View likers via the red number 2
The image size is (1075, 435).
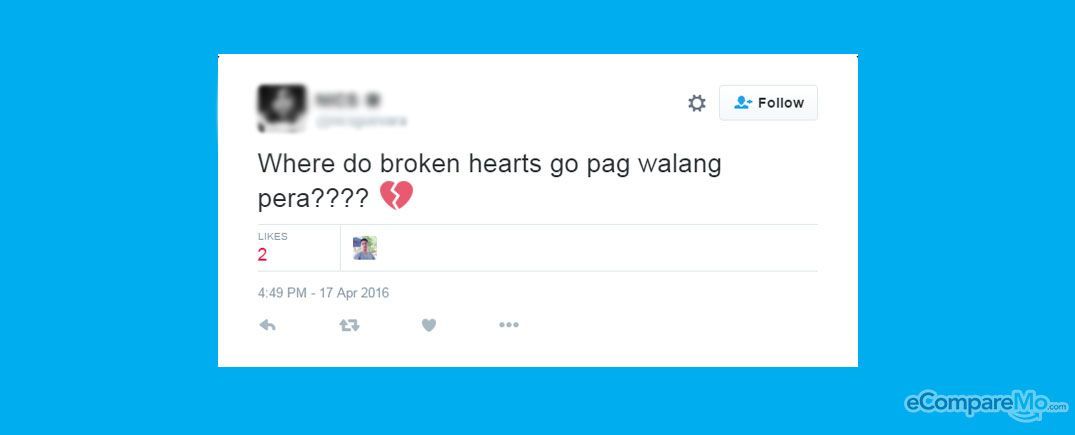pyautogui.click(x=262, y=255)
